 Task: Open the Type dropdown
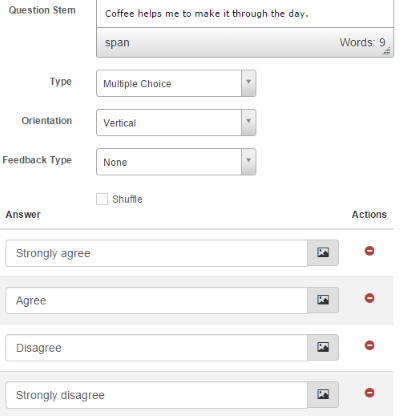(176, 83)
